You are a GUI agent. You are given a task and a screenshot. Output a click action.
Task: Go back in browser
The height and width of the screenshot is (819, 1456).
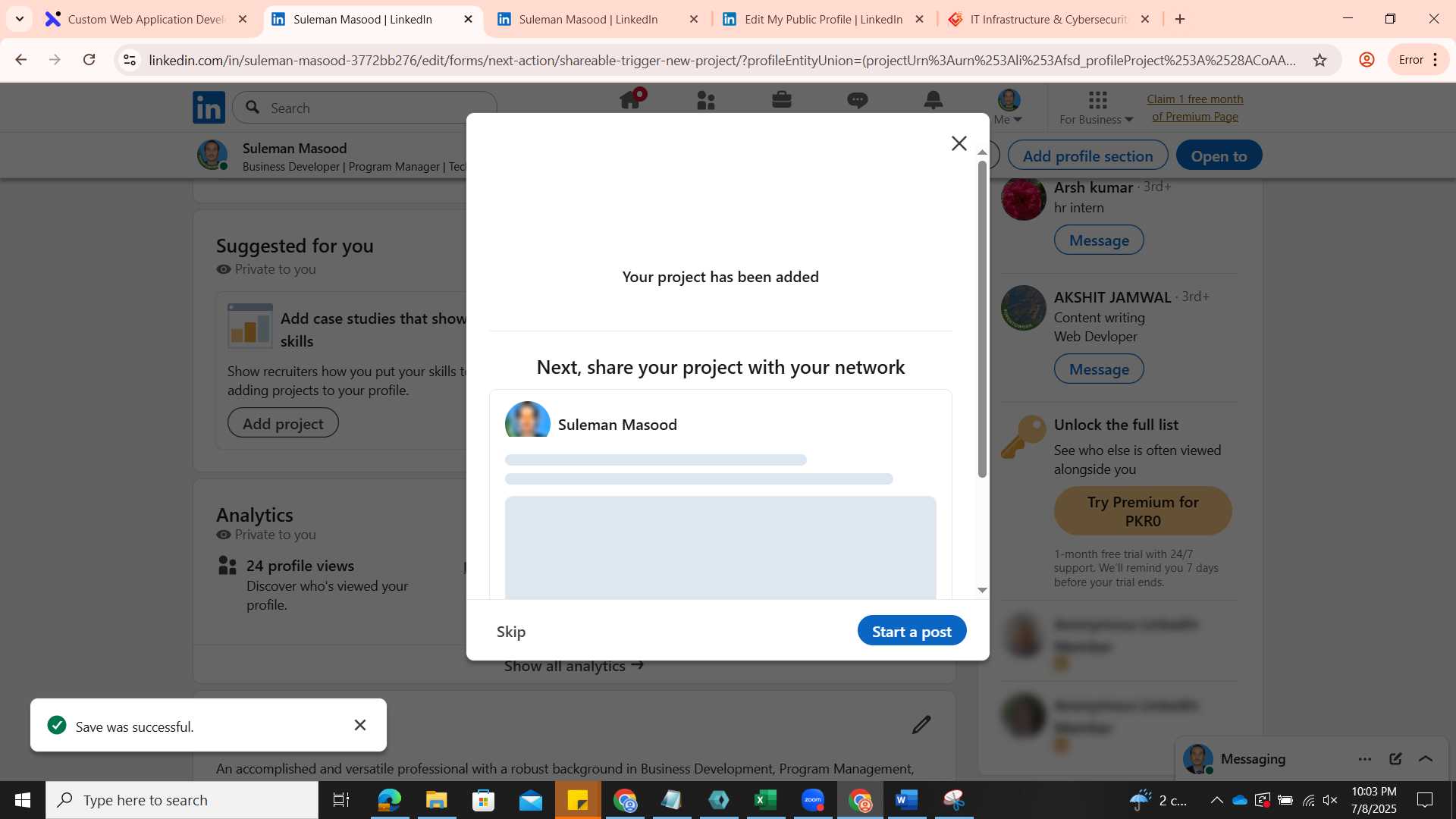[20, 60]
